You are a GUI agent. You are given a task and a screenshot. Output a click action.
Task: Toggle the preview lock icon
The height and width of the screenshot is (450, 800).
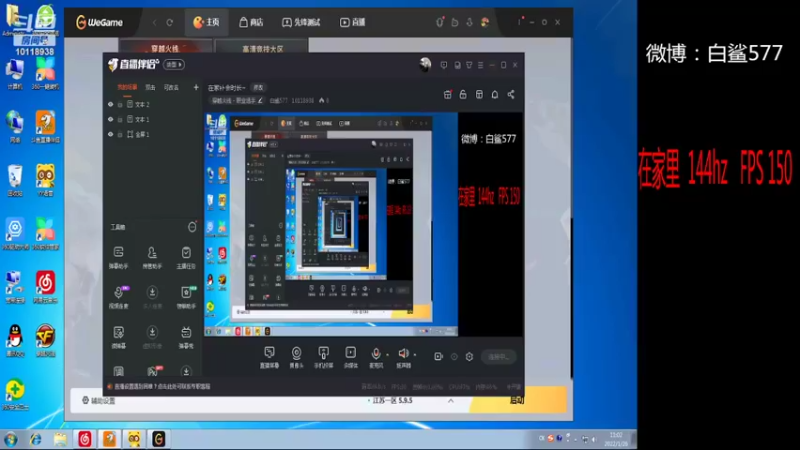pyautogui.click(x=463, y=94)
